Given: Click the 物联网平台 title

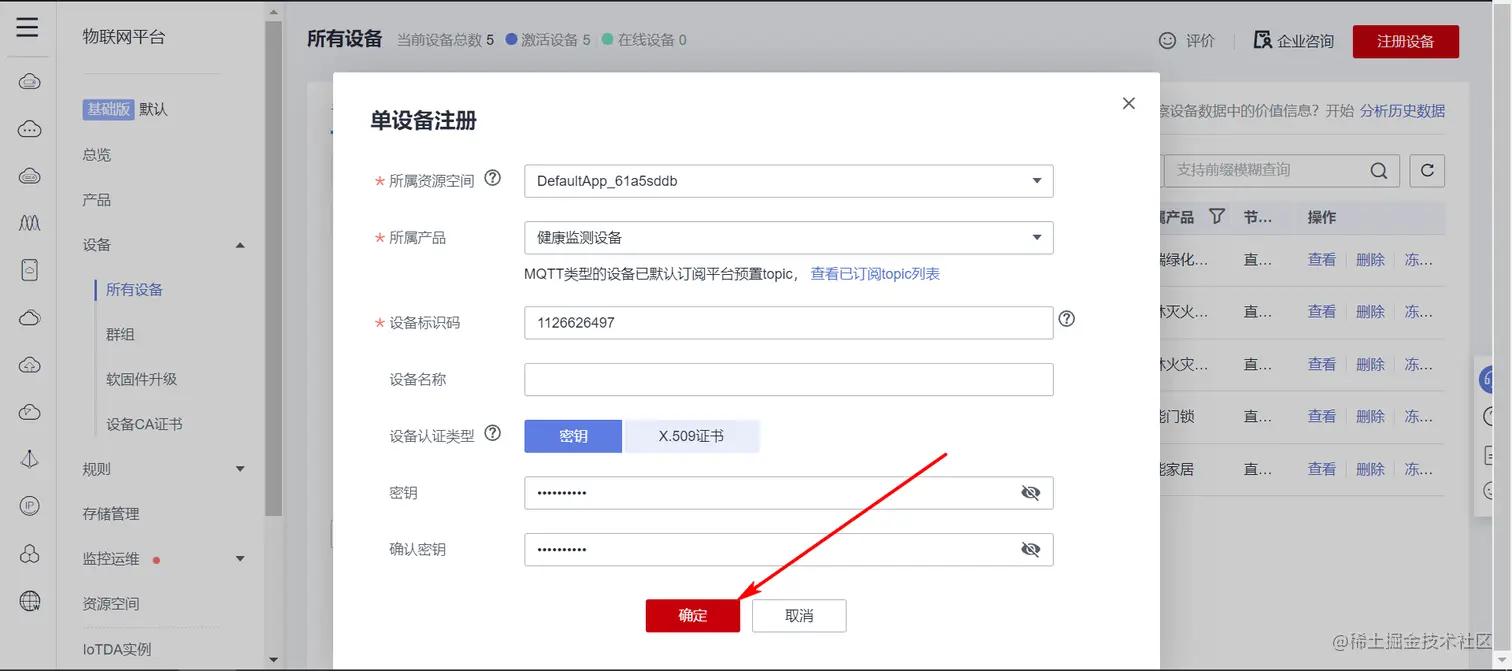Looking at the screenshot, I should coord(124,38).
